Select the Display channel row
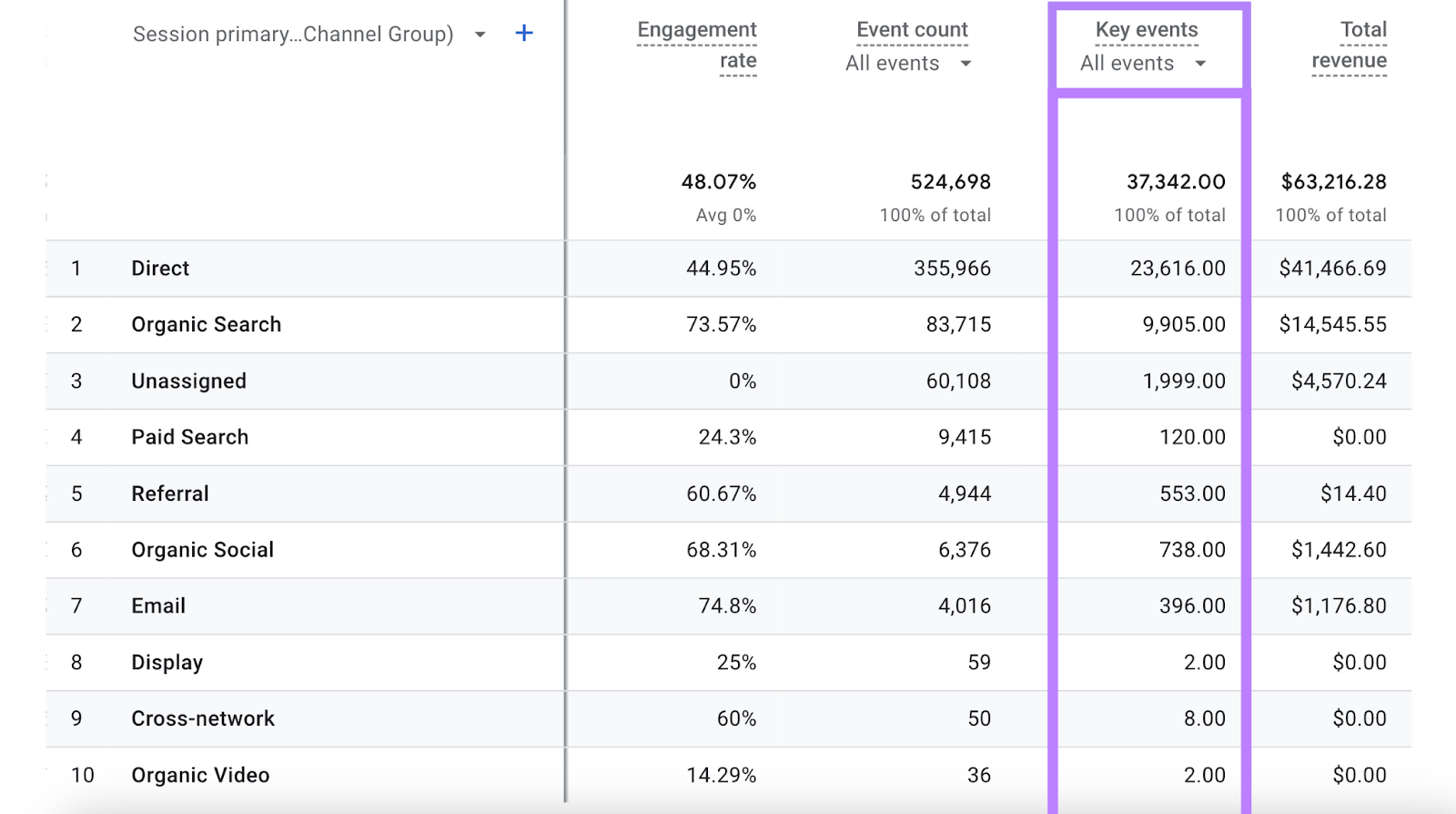 (167, 663)
